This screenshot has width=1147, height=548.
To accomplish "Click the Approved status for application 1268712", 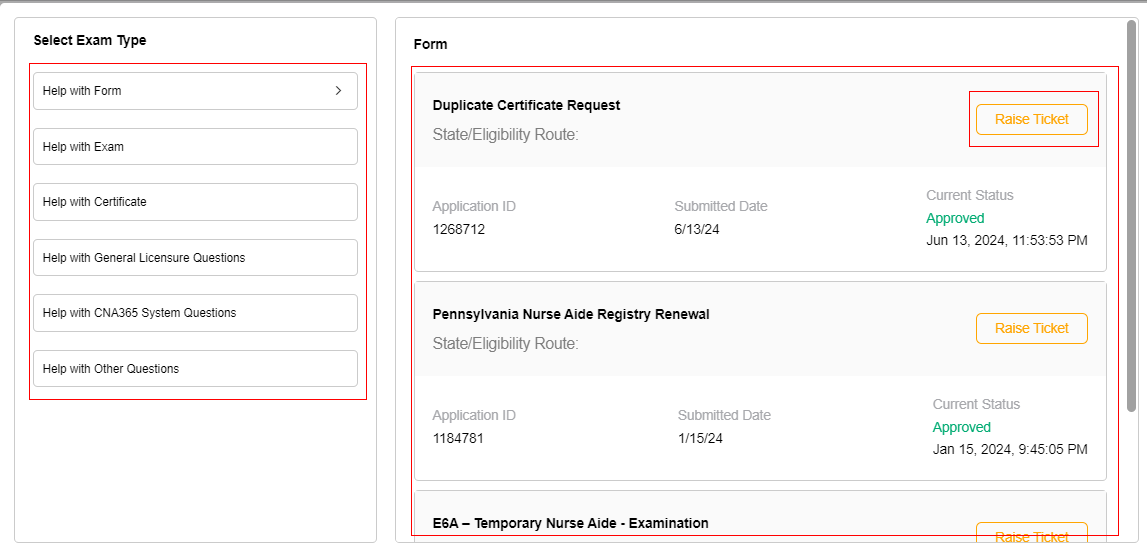I will (x=955, y=218).
